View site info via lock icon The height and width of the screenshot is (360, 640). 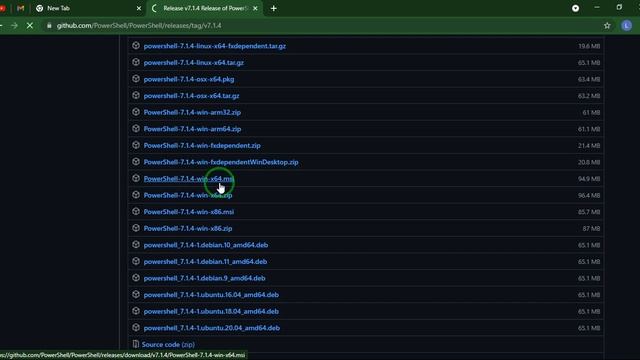coord(49,25)
